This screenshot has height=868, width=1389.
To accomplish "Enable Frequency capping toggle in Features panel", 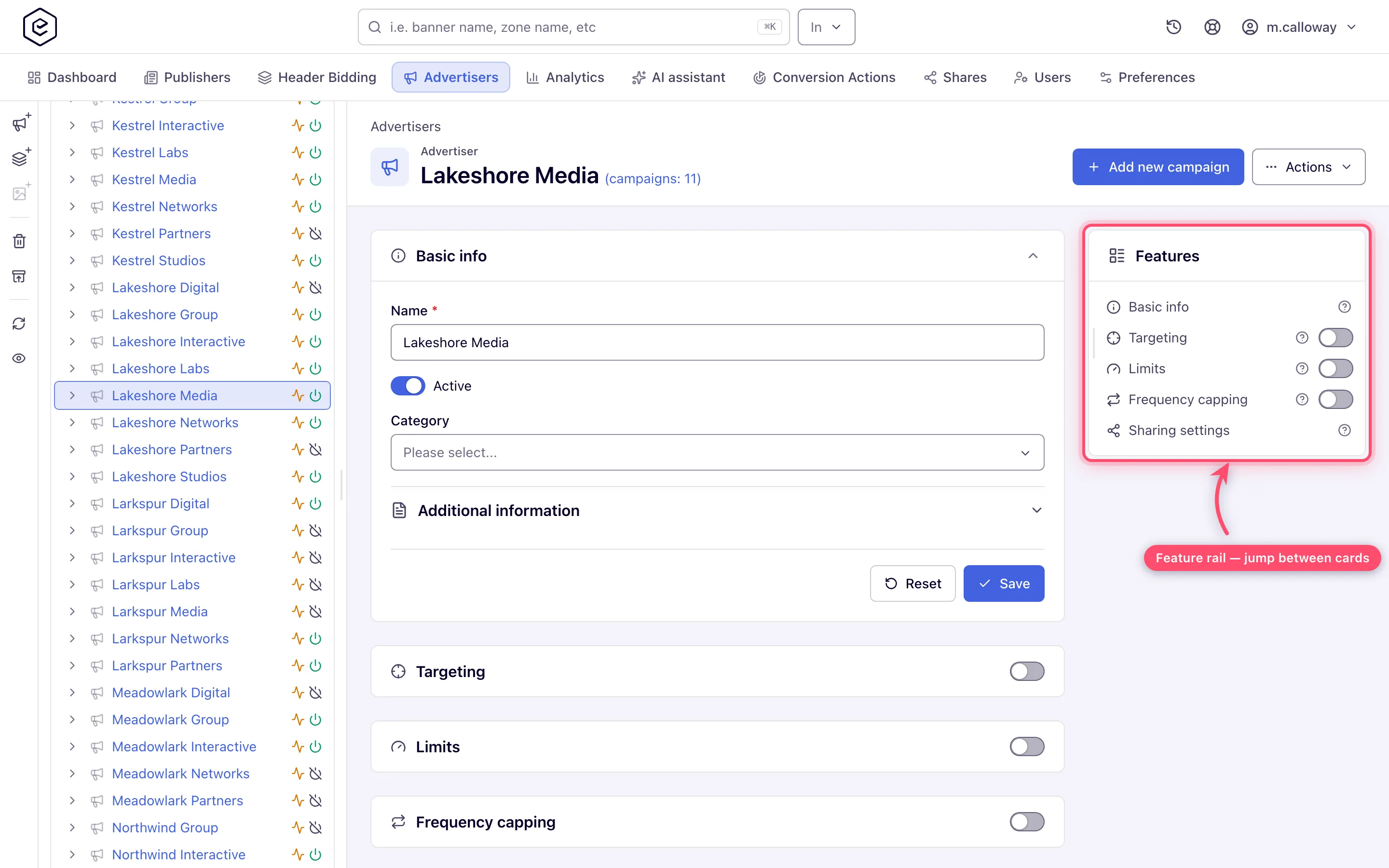I will click(1335, 400).
